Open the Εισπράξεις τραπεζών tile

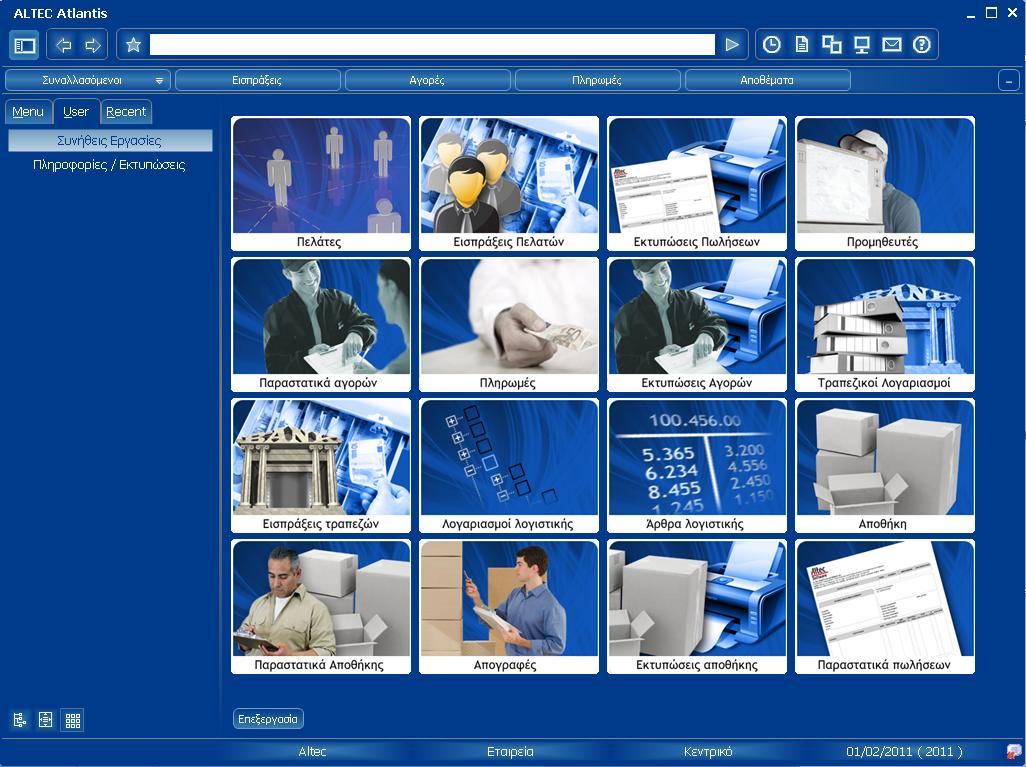click(x=321, y=466)
